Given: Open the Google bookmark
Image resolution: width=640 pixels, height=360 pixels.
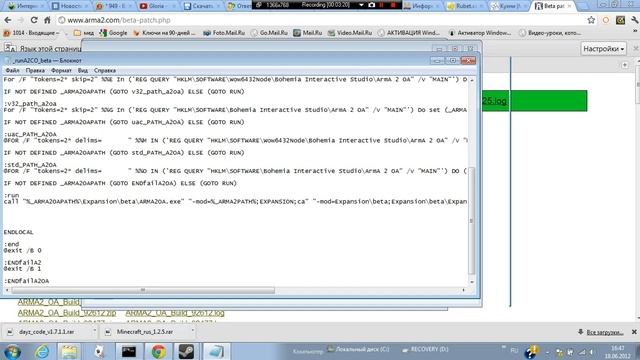Looking at the screenshot, I should point(113,33).
